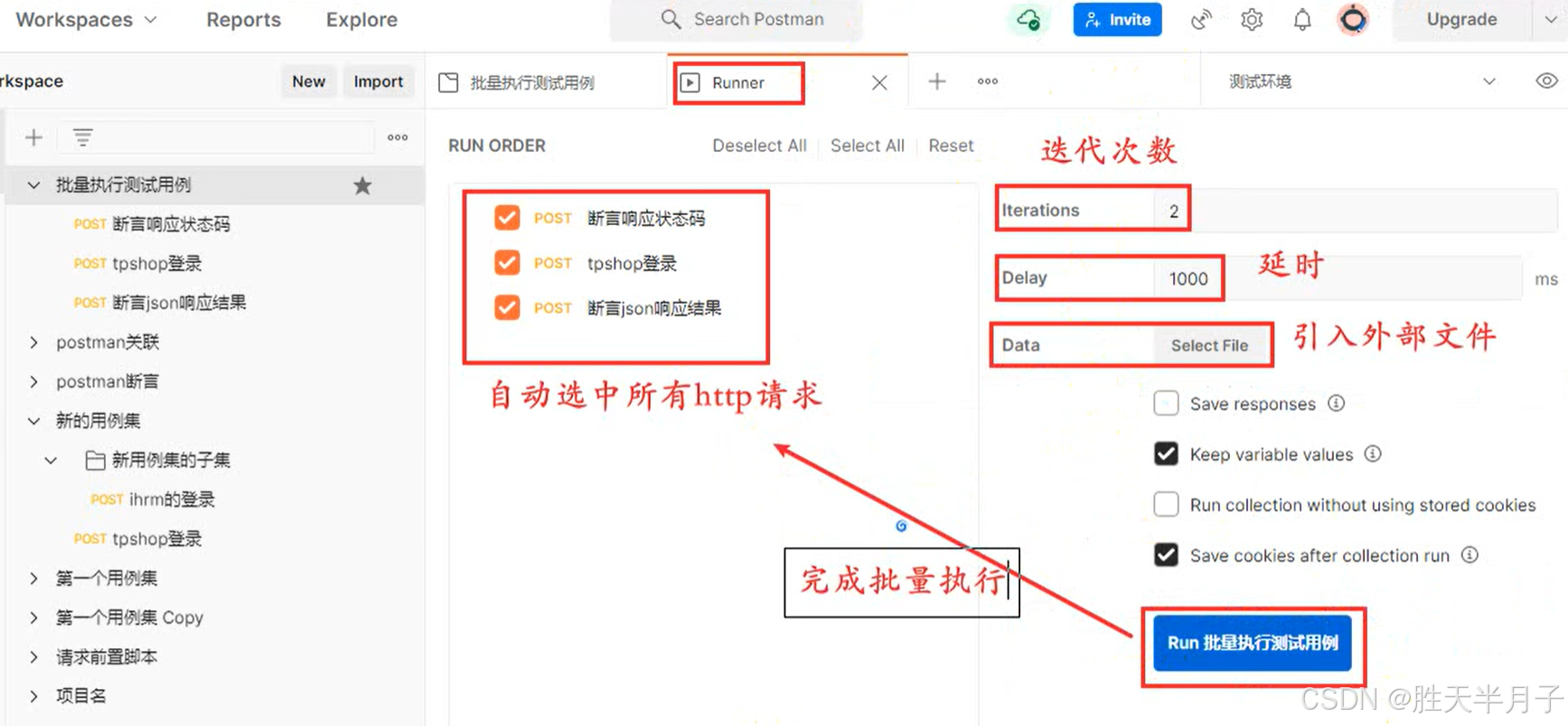Click the 批量执行测试用例 tab collection icon
Image resolution: width=1568 pixels, height=726 pixels.
[x=448, y=82]
